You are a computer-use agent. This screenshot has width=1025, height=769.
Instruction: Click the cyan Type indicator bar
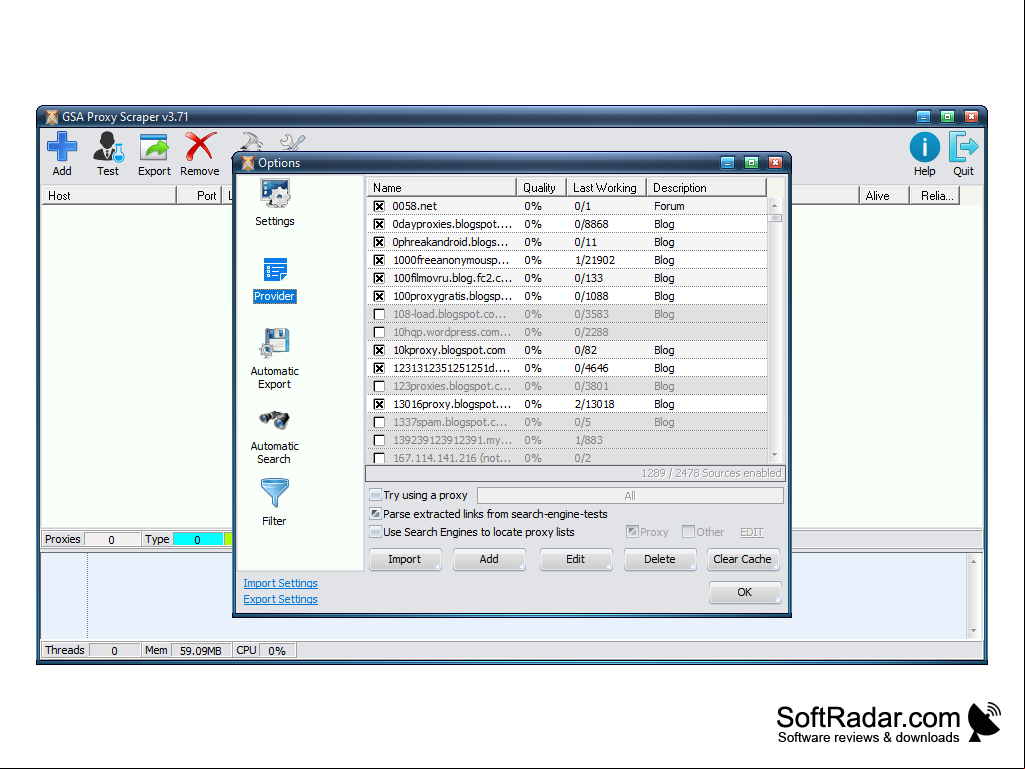tap(197, 539)
